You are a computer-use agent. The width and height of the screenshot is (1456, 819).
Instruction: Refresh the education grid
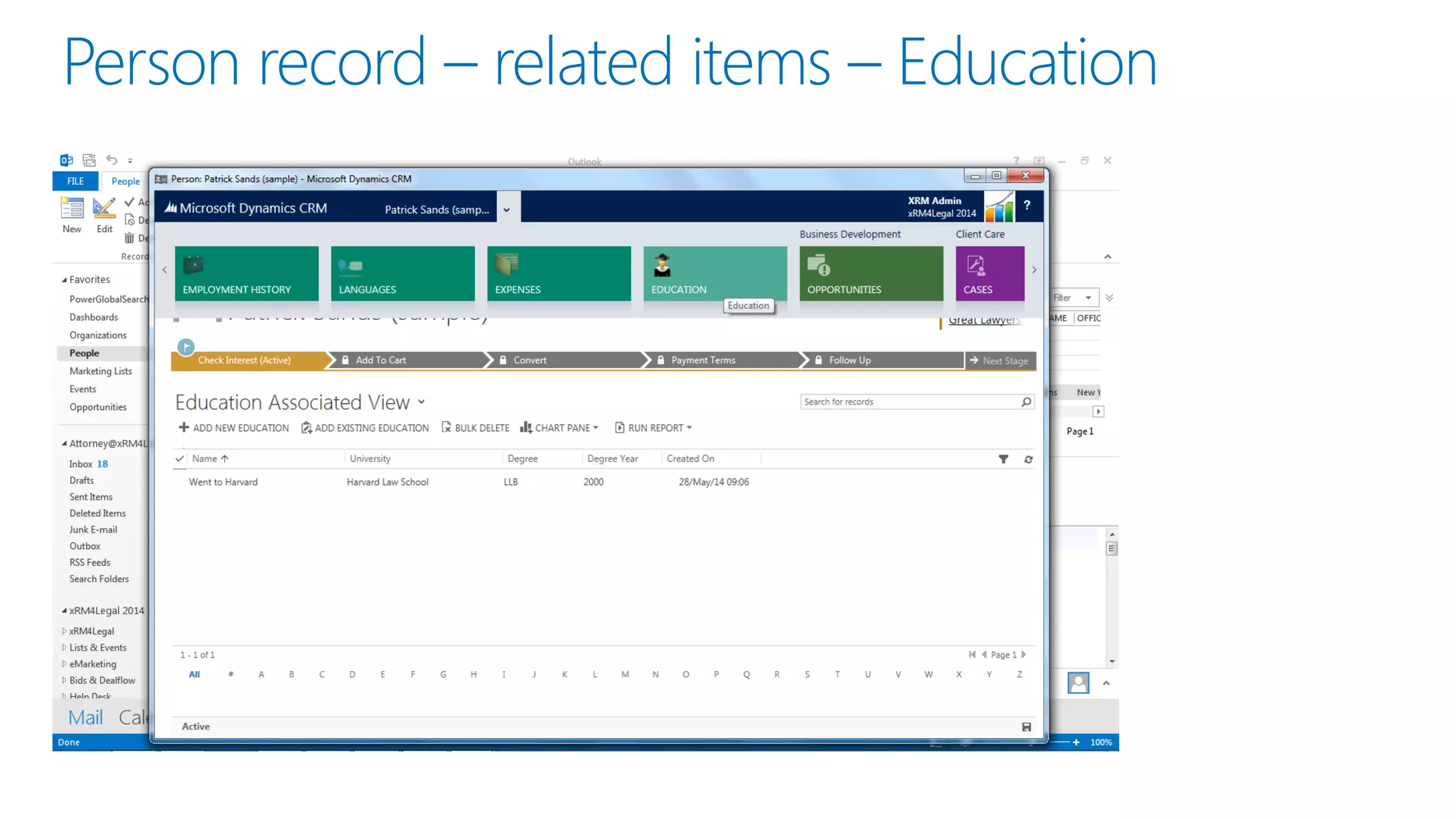(x=1028, y=459)
